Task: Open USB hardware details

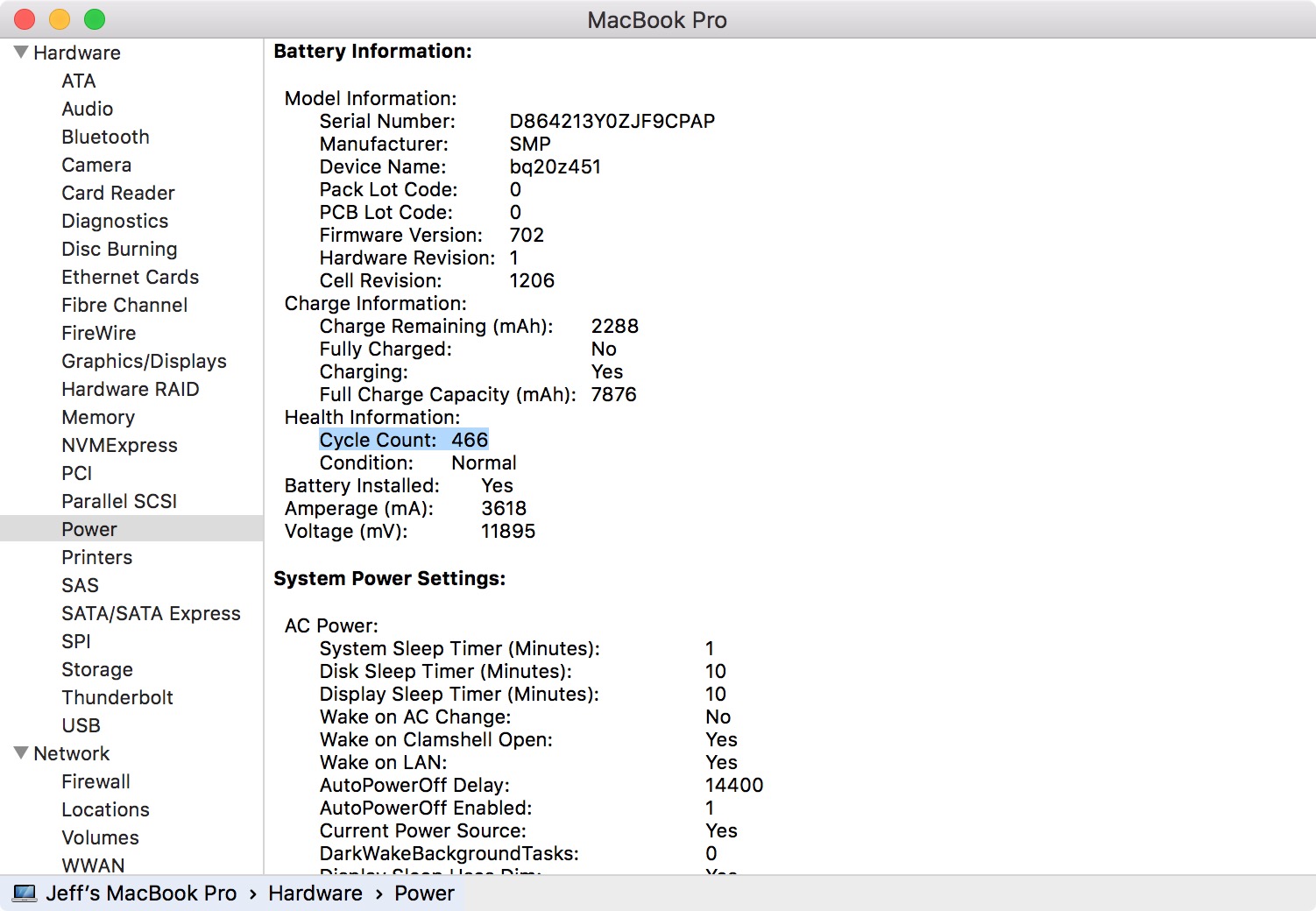Action: click(x=80, y=725)
